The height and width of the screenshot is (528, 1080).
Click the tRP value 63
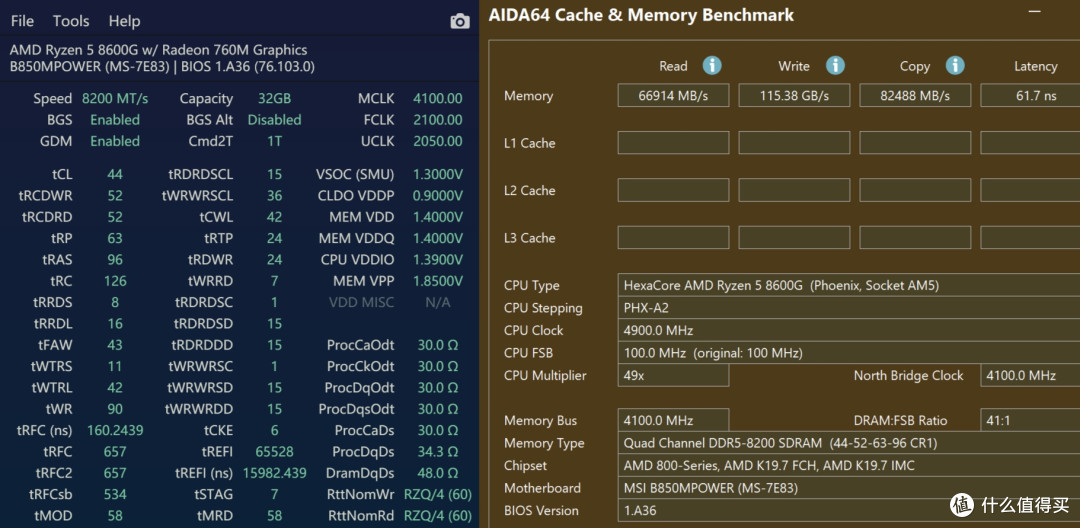[115, 238]
